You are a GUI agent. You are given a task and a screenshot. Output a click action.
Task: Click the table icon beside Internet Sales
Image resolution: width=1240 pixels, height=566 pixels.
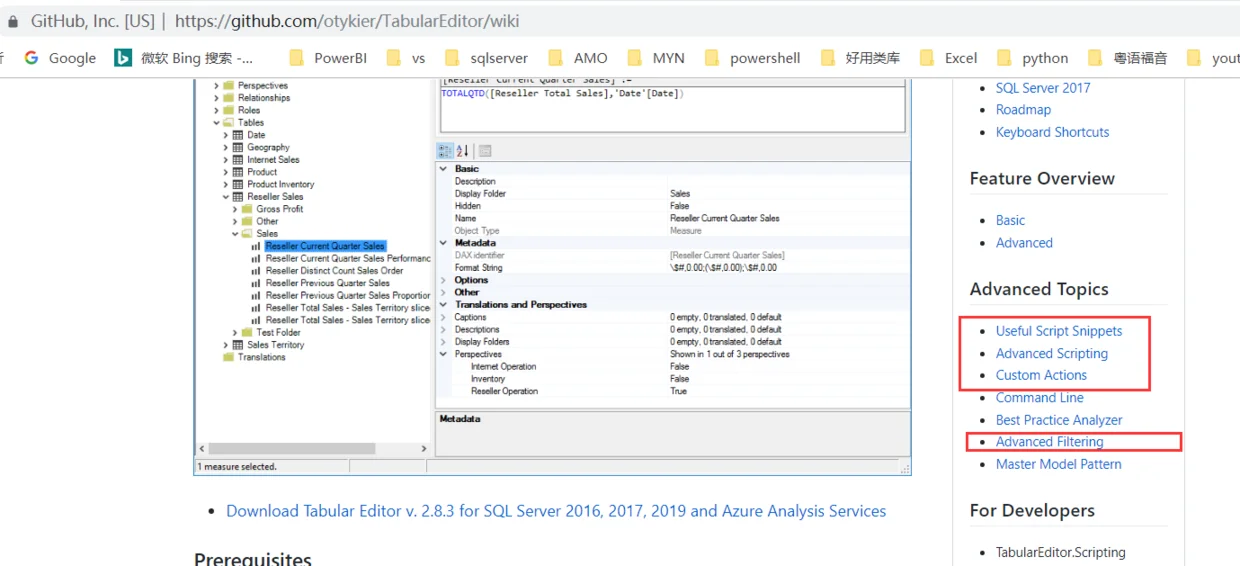click(238, 159)
